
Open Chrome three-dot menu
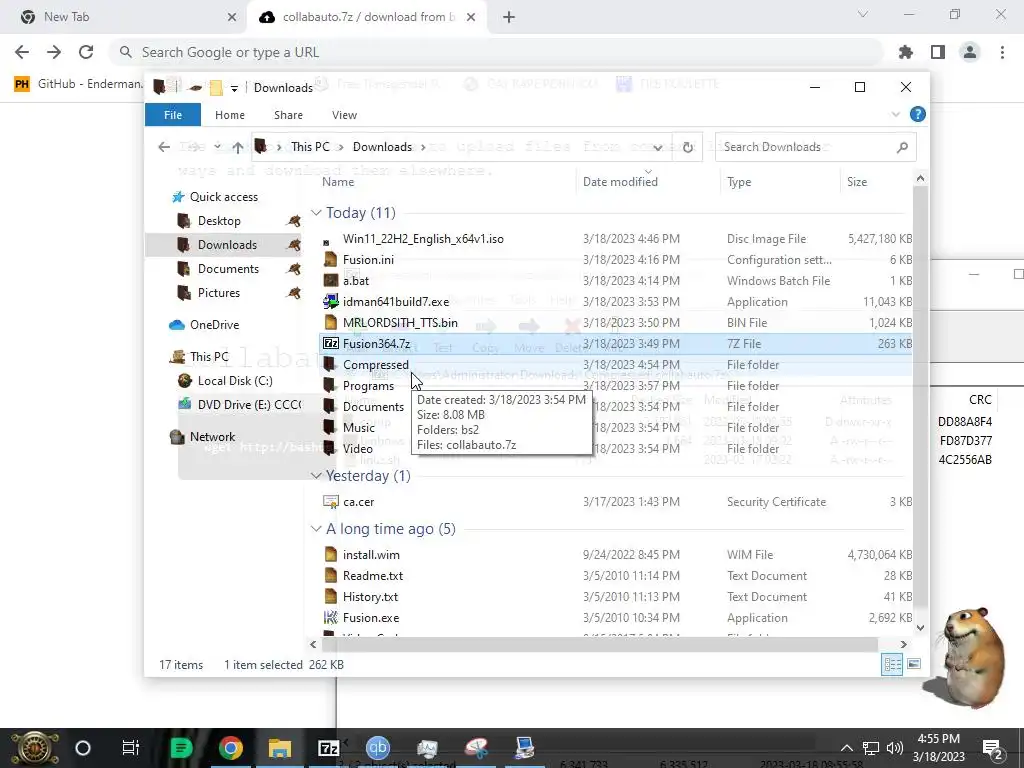pos(1002,52)
